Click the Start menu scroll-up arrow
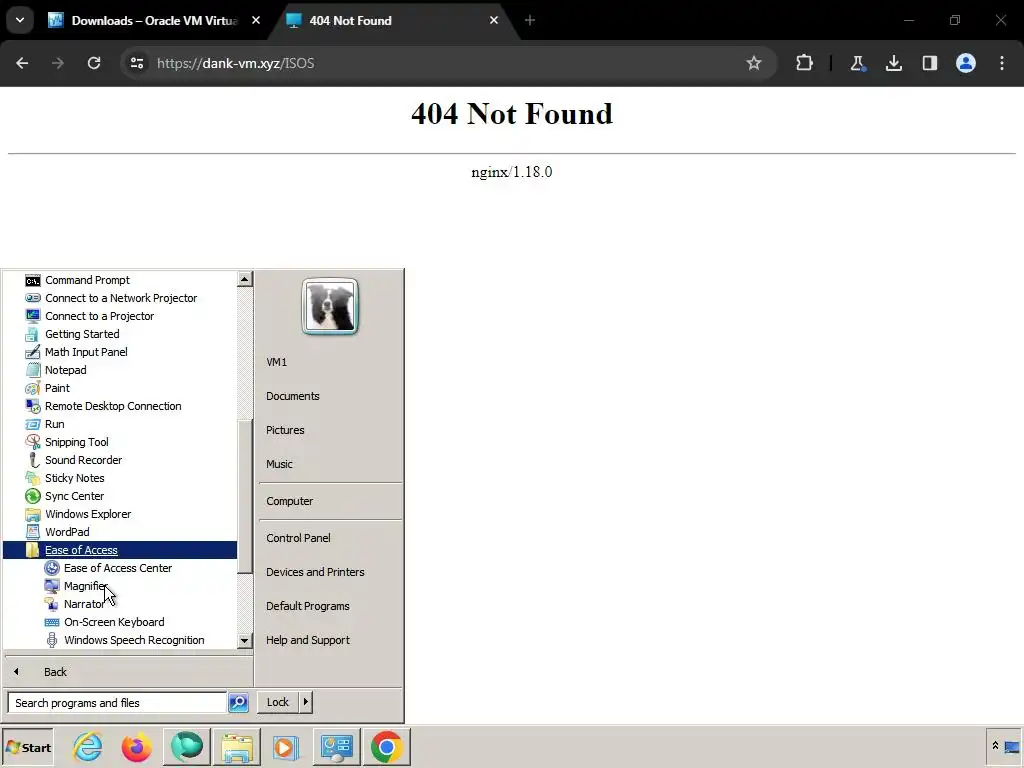1024x768 pixels. pos(244,280)
